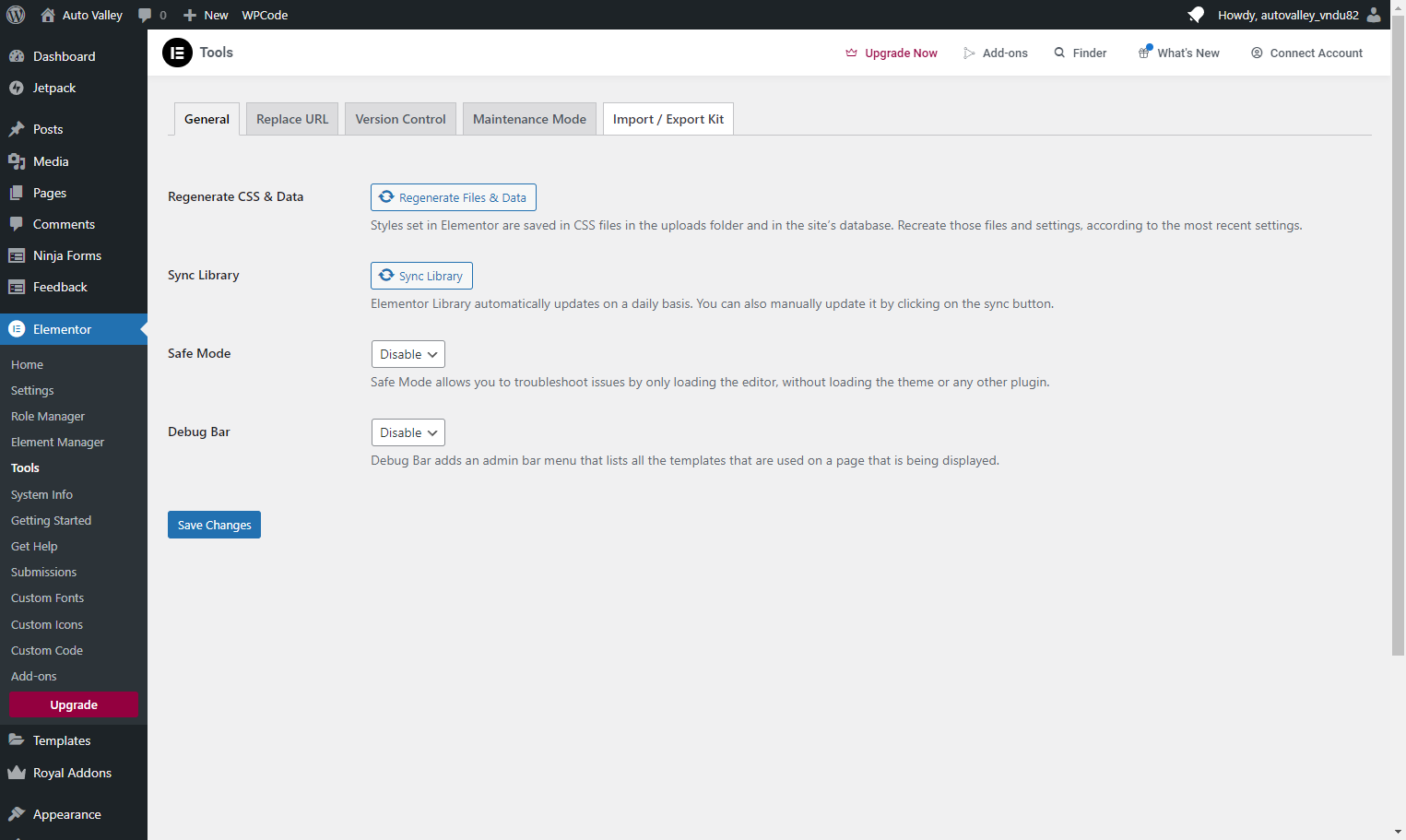Click Connect Account link
Screen dimensions: 1406x840
click(1306, 53)
